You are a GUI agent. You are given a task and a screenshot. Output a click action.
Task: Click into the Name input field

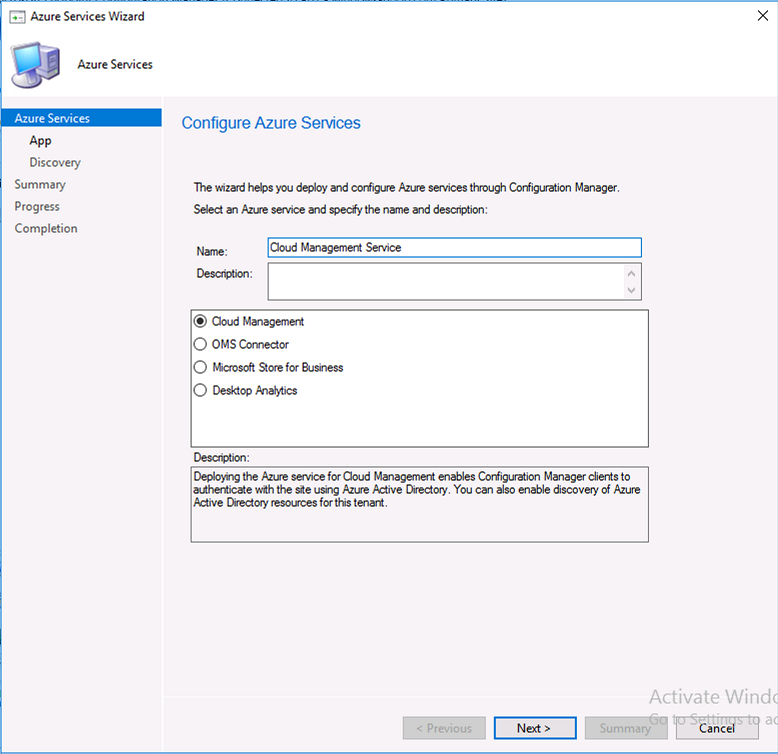pos(454,248)
